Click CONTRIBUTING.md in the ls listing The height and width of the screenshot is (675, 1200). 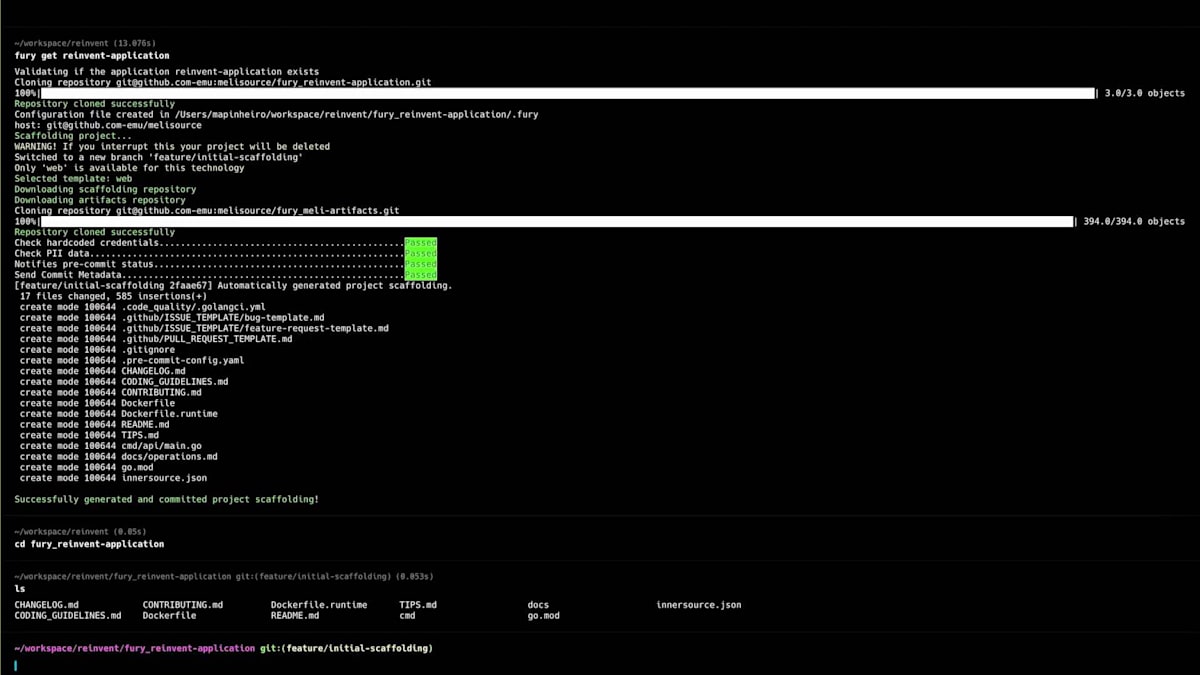[x=183, y=605]
